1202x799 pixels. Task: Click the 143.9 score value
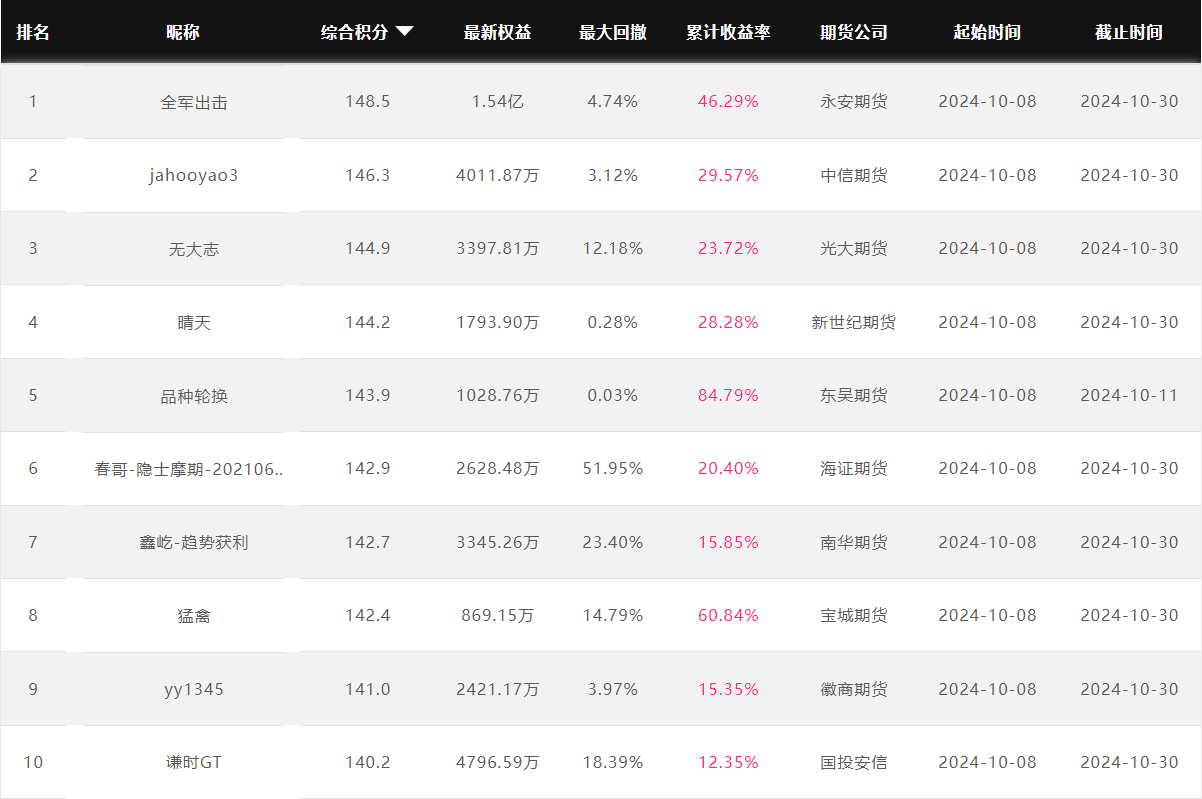point(367,395)
